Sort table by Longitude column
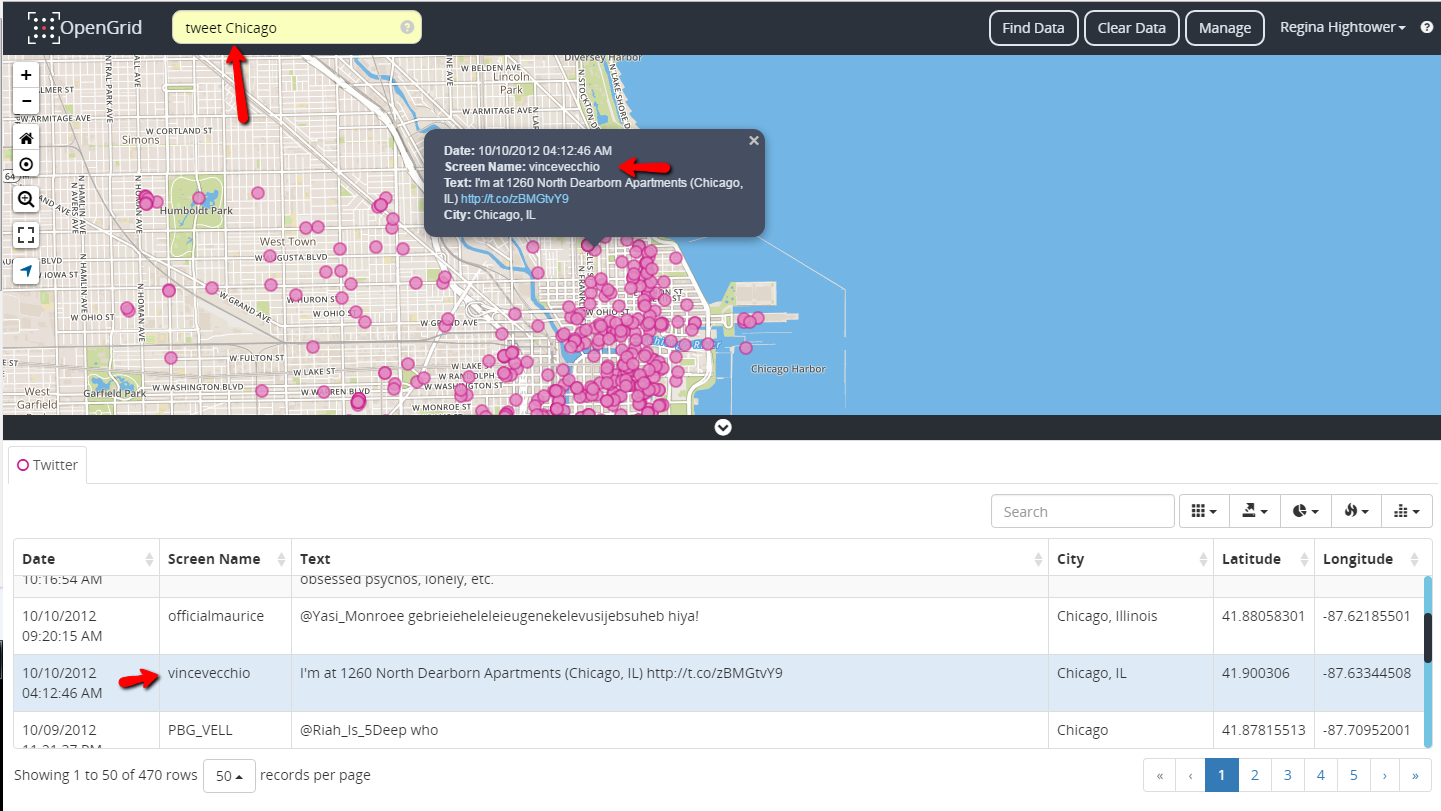The height and width of the screenshot is (811, 1441). click(x=1371, y=559)
